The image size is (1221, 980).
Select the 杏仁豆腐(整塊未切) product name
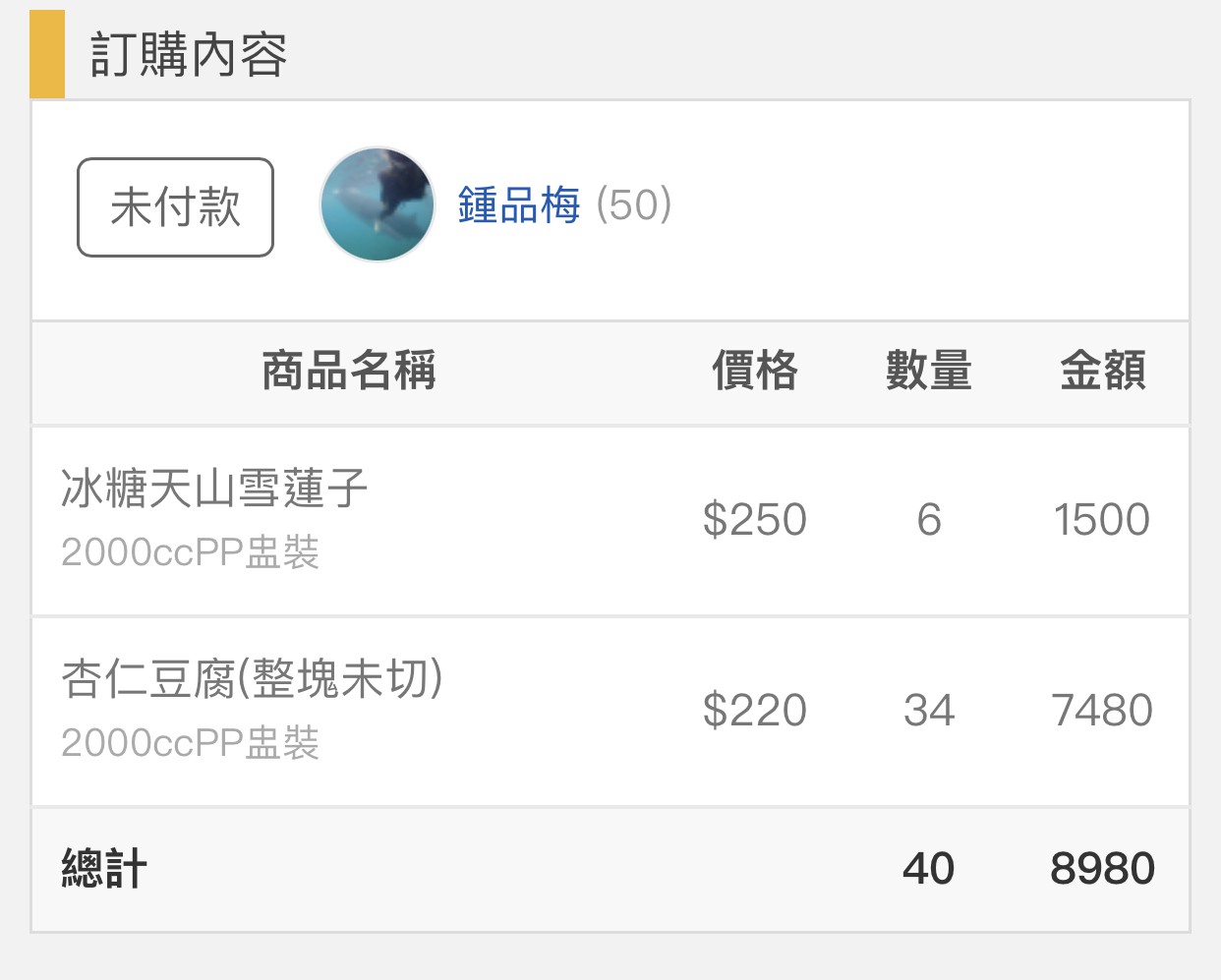pos(253,678)
